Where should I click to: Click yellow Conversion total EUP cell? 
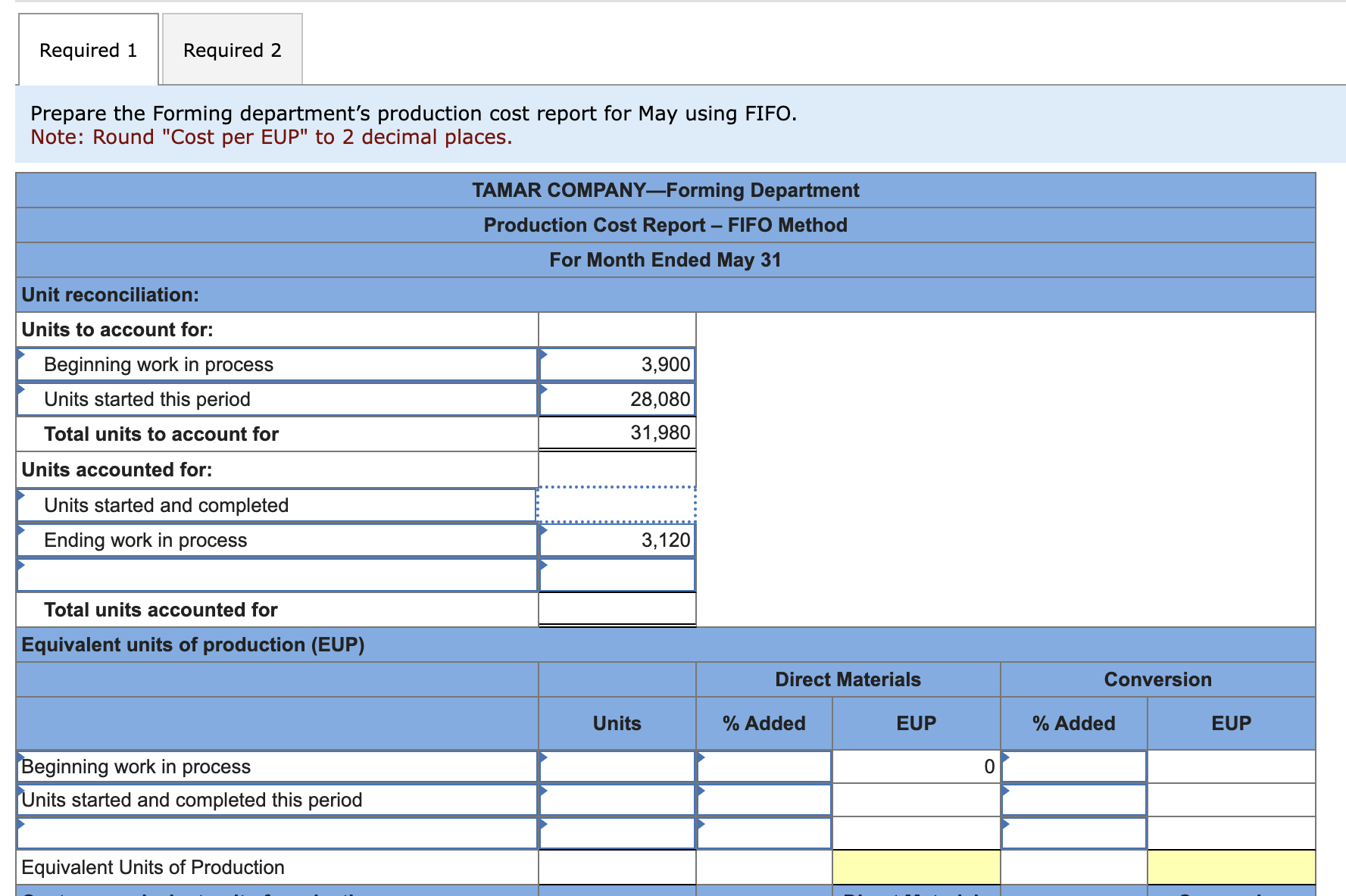(1232, 867)
